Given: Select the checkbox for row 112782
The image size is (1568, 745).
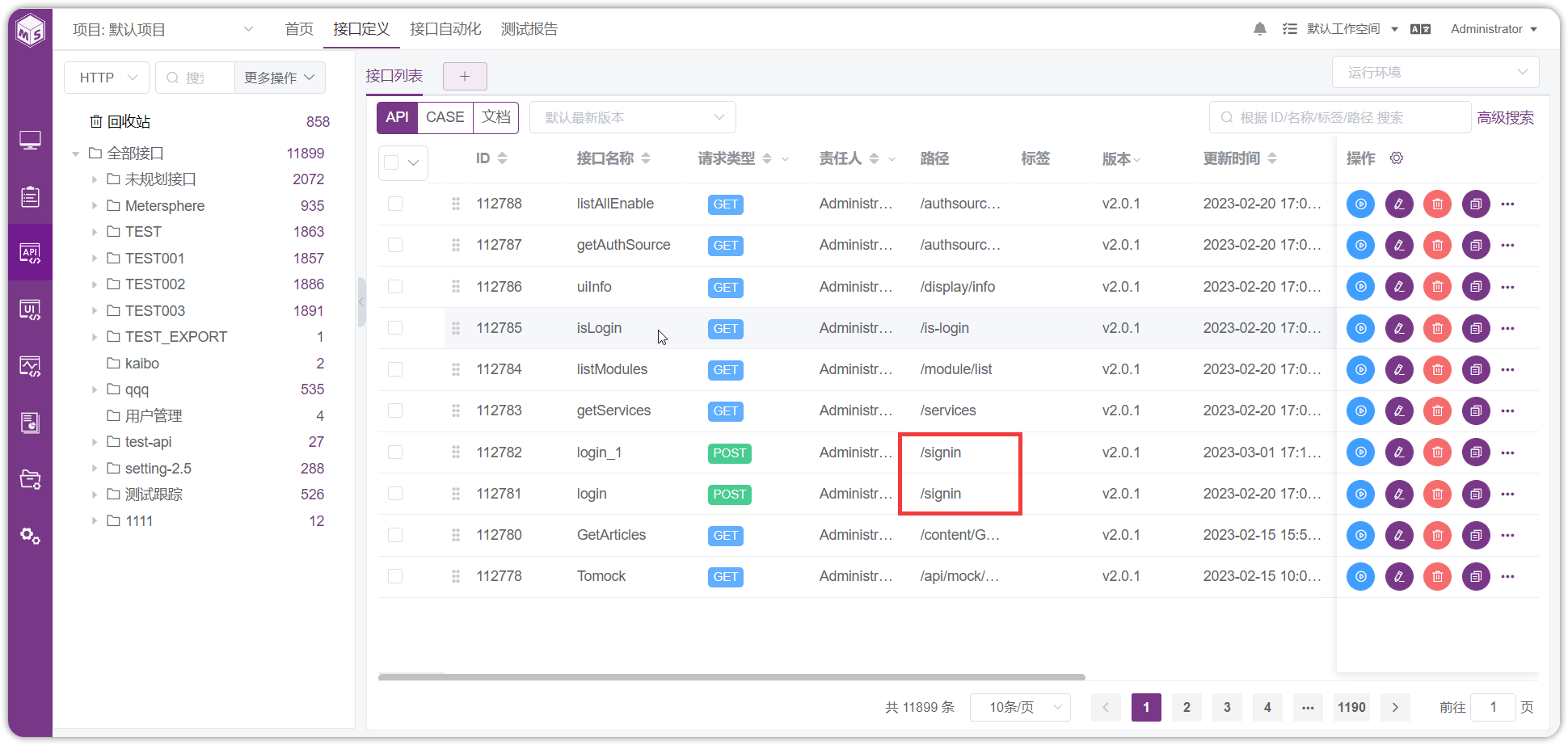Looking at the screenshot, I should 395,452.
